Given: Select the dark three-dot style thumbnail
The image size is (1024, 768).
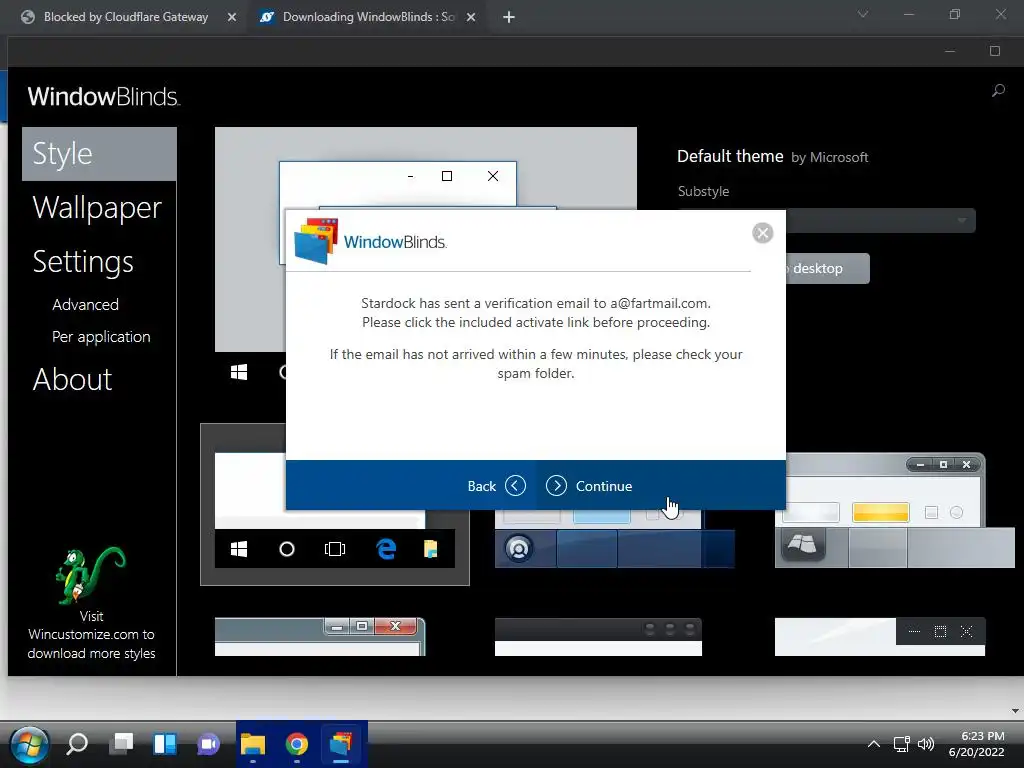Looking at the screenshot, I should 598,637.
